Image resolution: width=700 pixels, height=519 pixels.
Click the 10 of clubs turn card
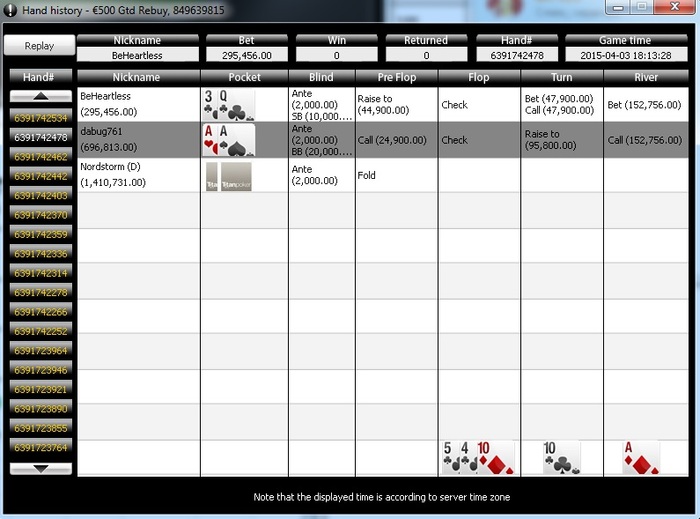561,457
